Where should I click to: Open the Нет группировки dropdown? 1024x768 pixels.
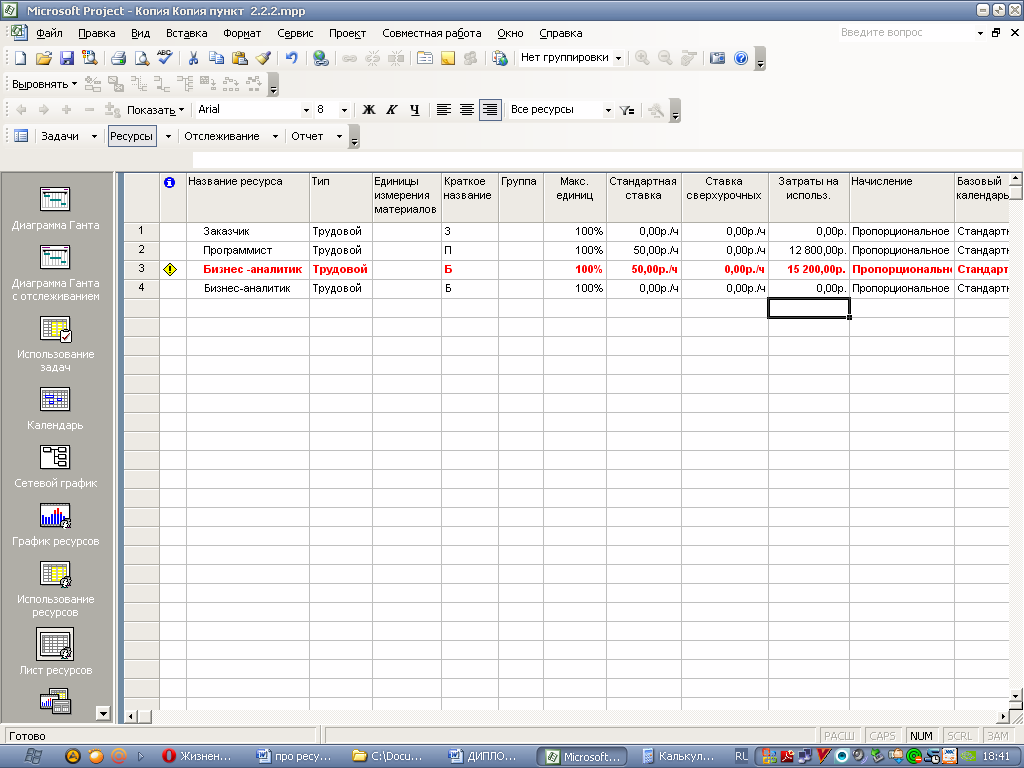click(x=618, y=58)
